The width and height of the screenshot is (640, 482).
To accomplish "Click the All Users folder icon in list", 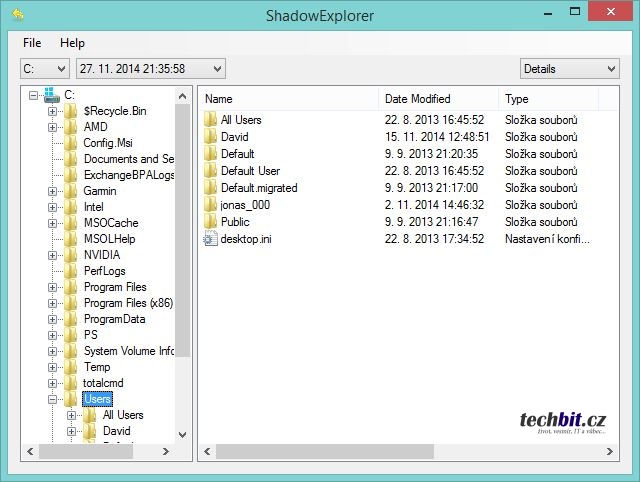I will 211,120.
